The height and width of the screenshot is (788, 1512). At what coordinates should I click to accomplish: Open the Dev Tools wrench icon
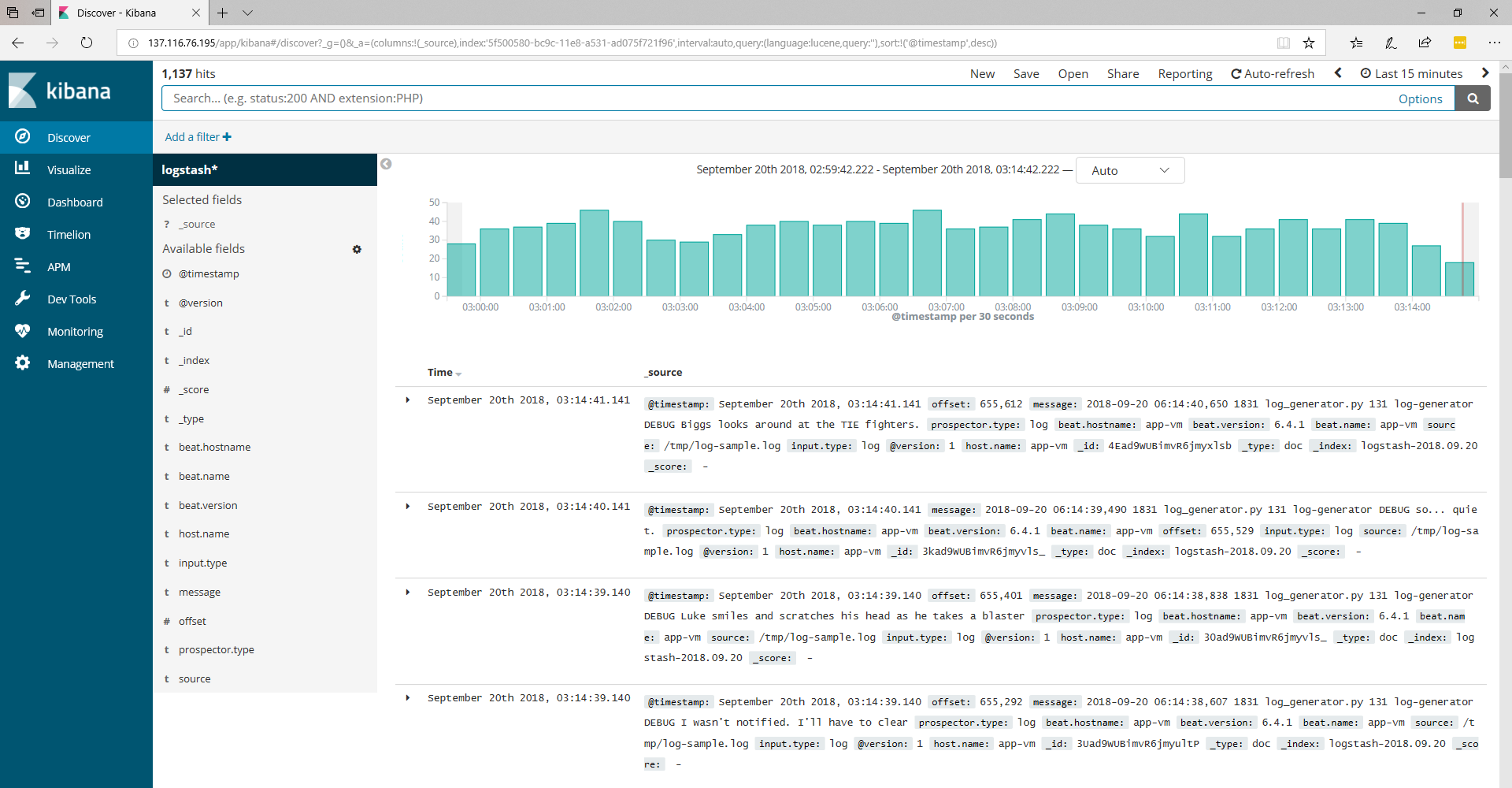(23, 298)
